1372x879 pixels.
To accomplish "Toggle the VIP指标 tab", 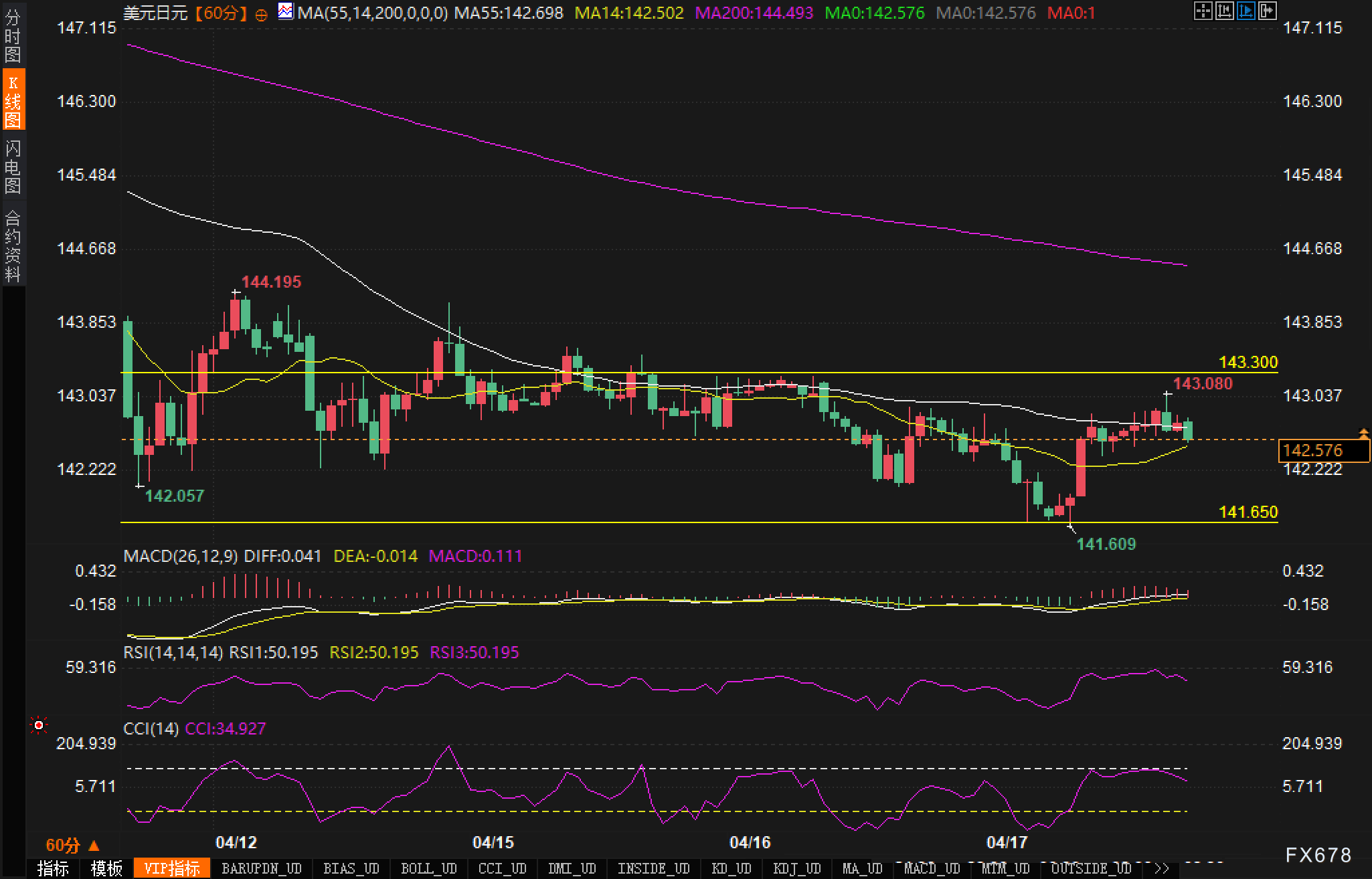I will click(172, 868).
